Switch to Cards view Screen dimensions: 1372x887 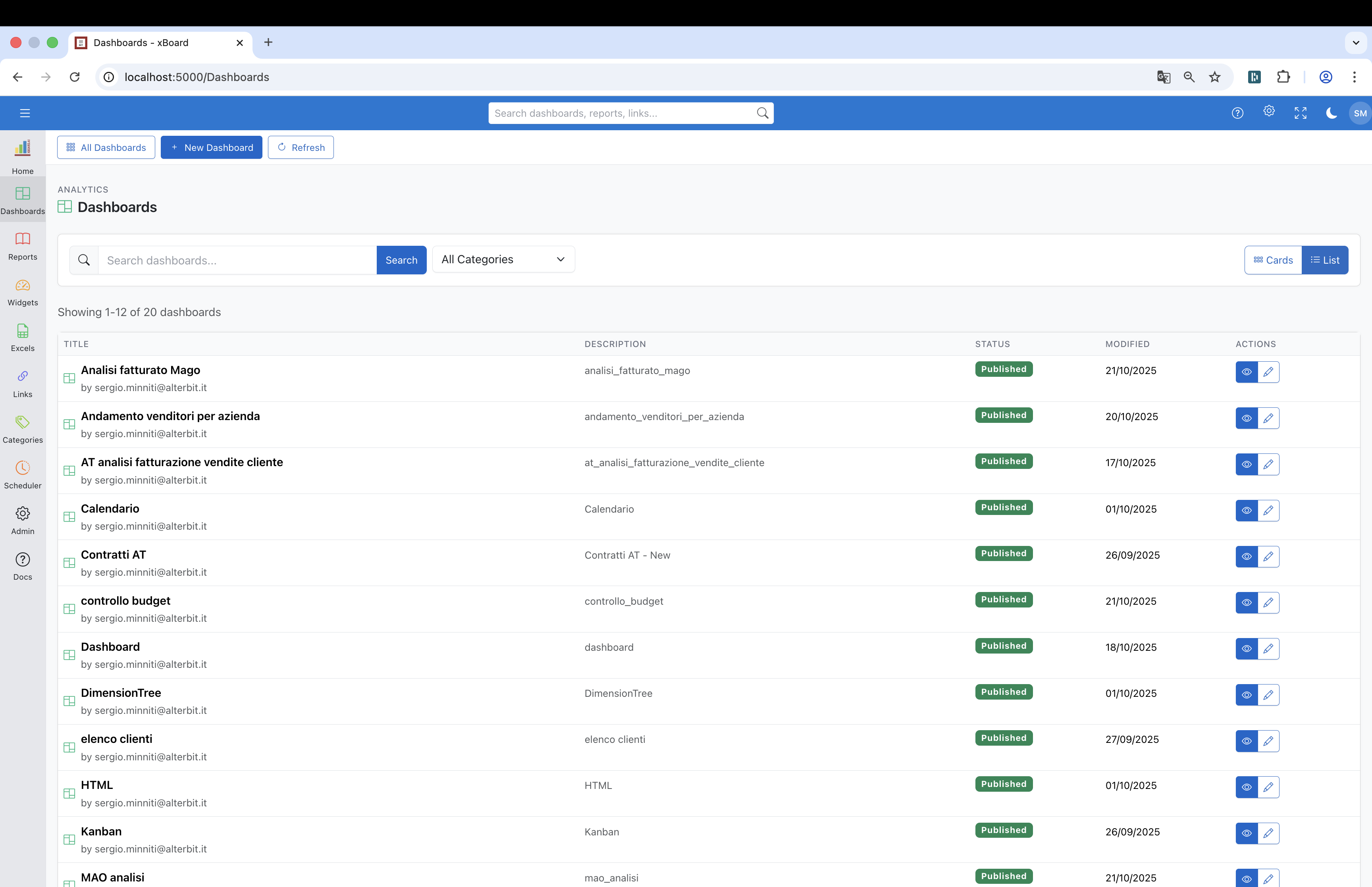click(1273, 260)
